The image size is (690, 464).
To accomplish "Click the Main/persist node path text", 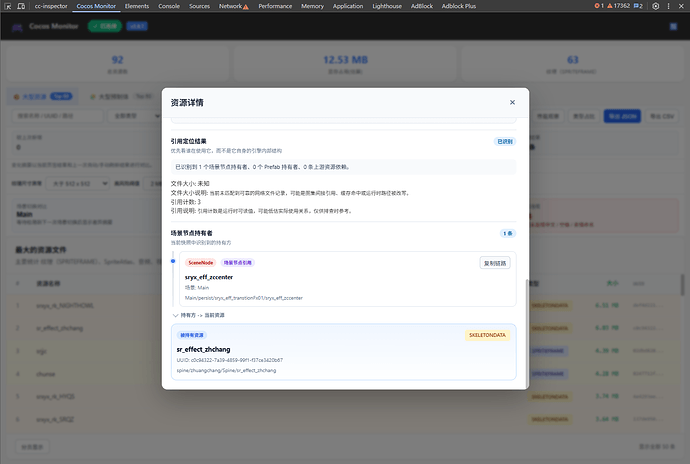I will (x=243, y=298).
